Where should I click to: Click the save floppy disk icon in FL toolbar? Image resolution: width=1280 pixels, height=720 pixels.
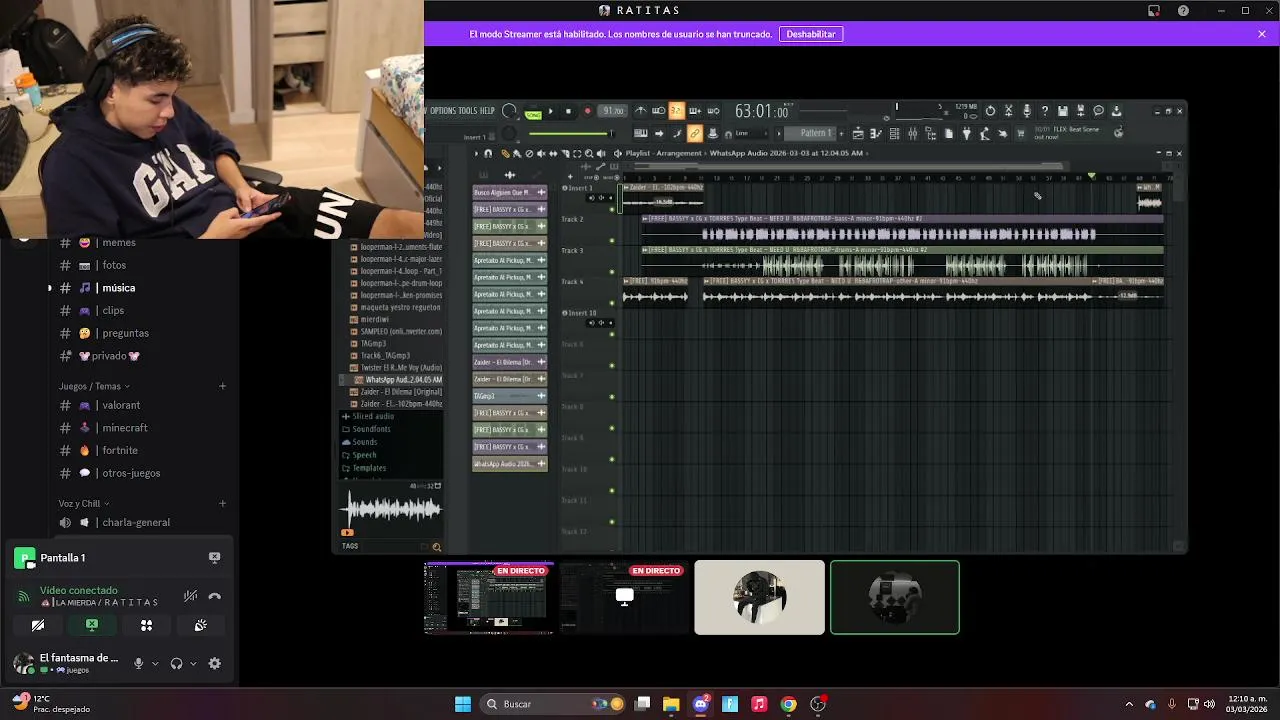click(x=1063, y=111)
